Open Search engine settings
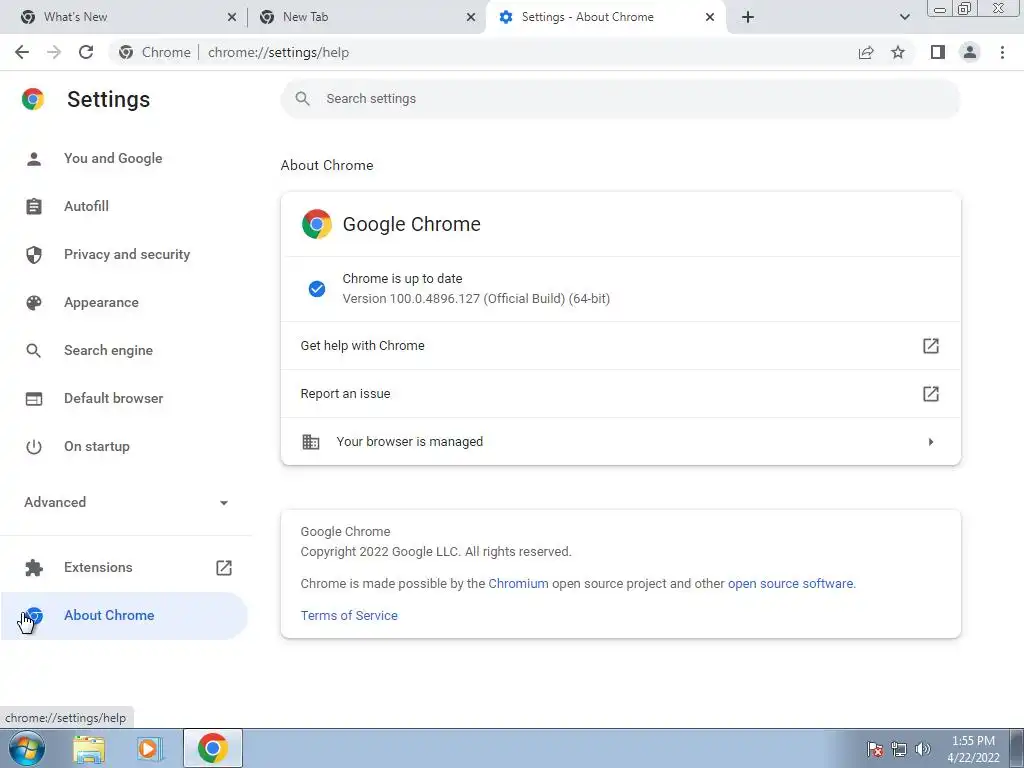 pyautogui.click(x=124, y=351)
